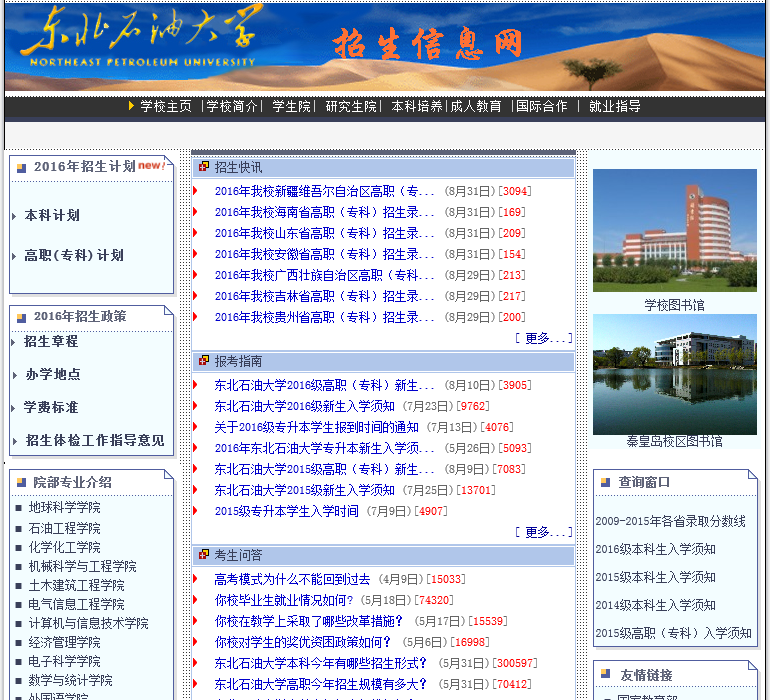Open 东北石油大学2016级新生入学须知
The width and height of the screenshot is (770, 700).
[x=304, y=406]
